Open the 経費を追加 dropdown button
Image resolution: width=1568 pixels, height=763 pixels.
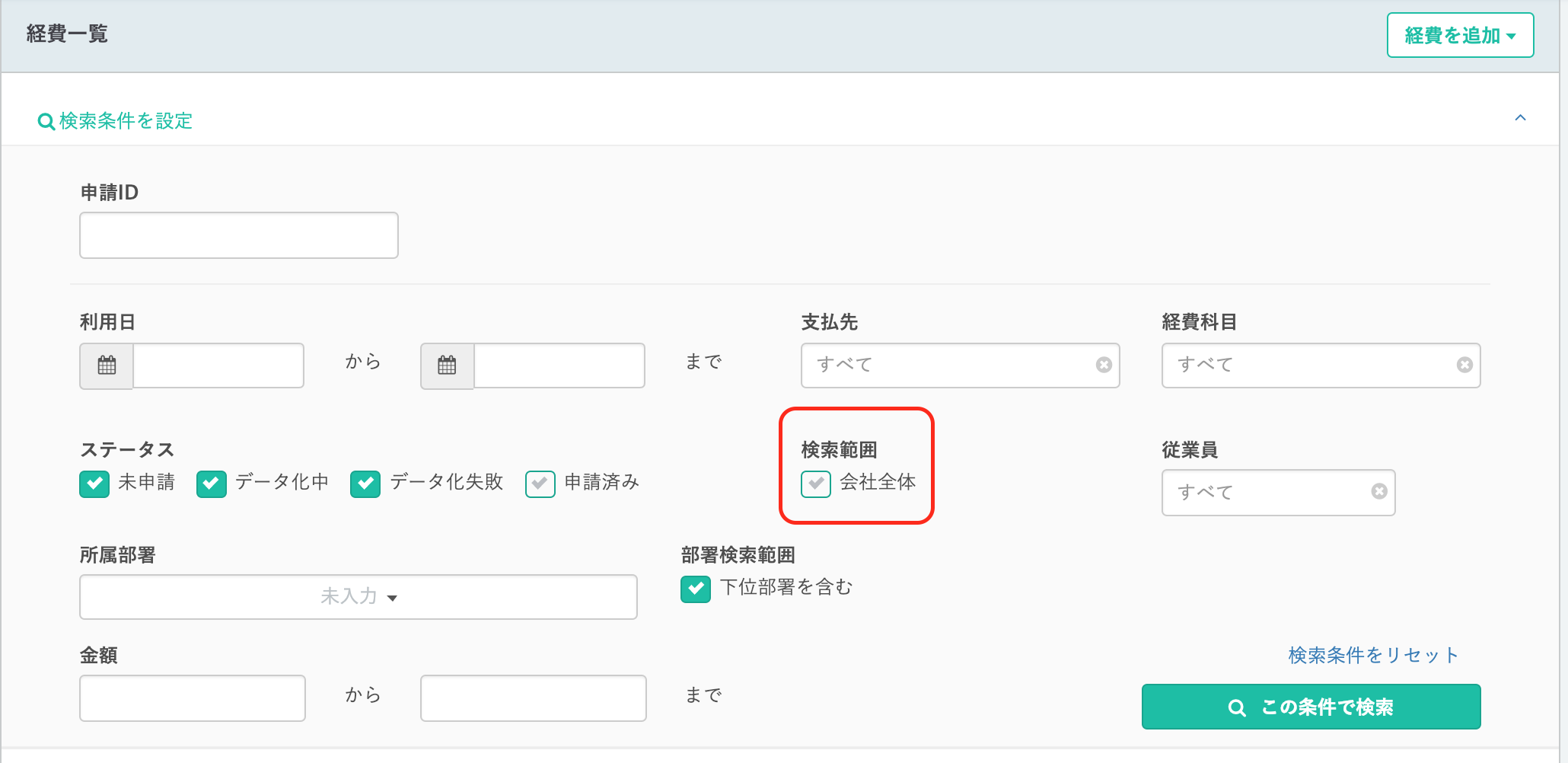(1460, 35)
